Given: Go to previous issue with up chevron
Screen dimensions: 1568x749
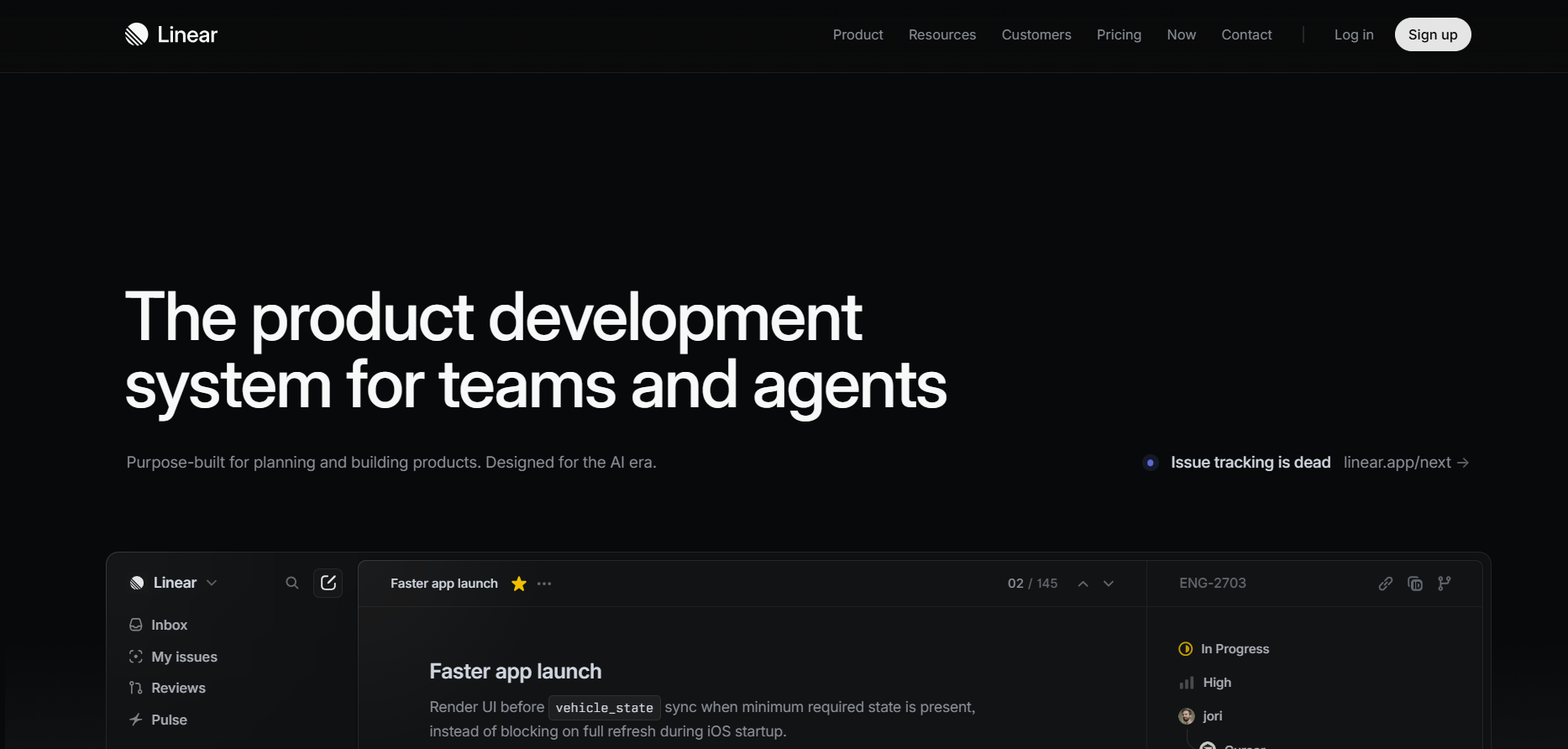Looking at the screenshot, I should click(x=1083, y=584).
